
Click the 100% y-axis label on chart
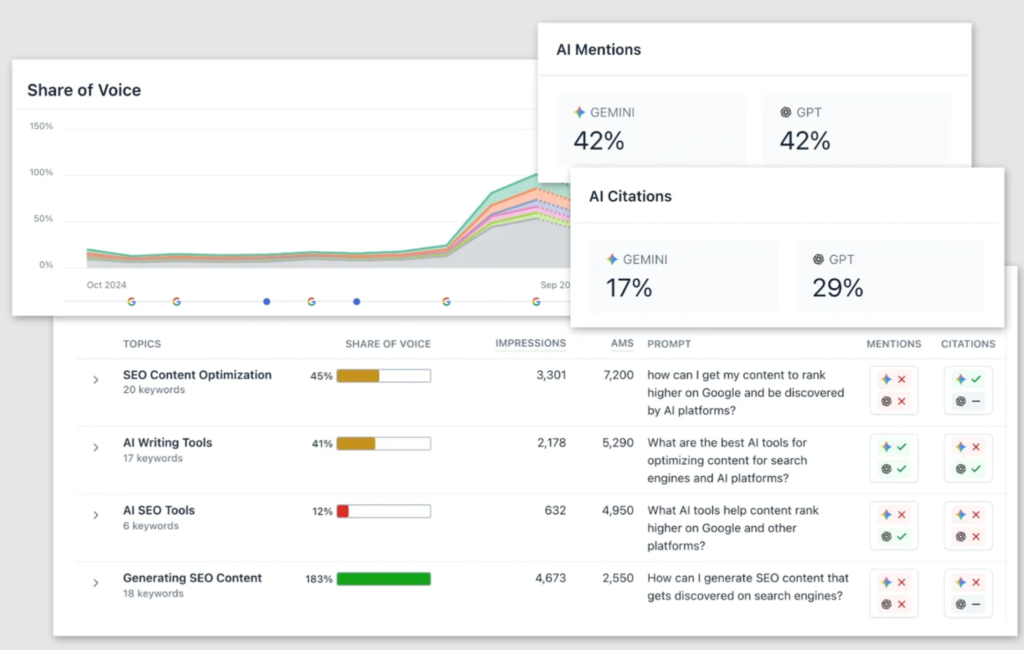(x=41, y=172)
